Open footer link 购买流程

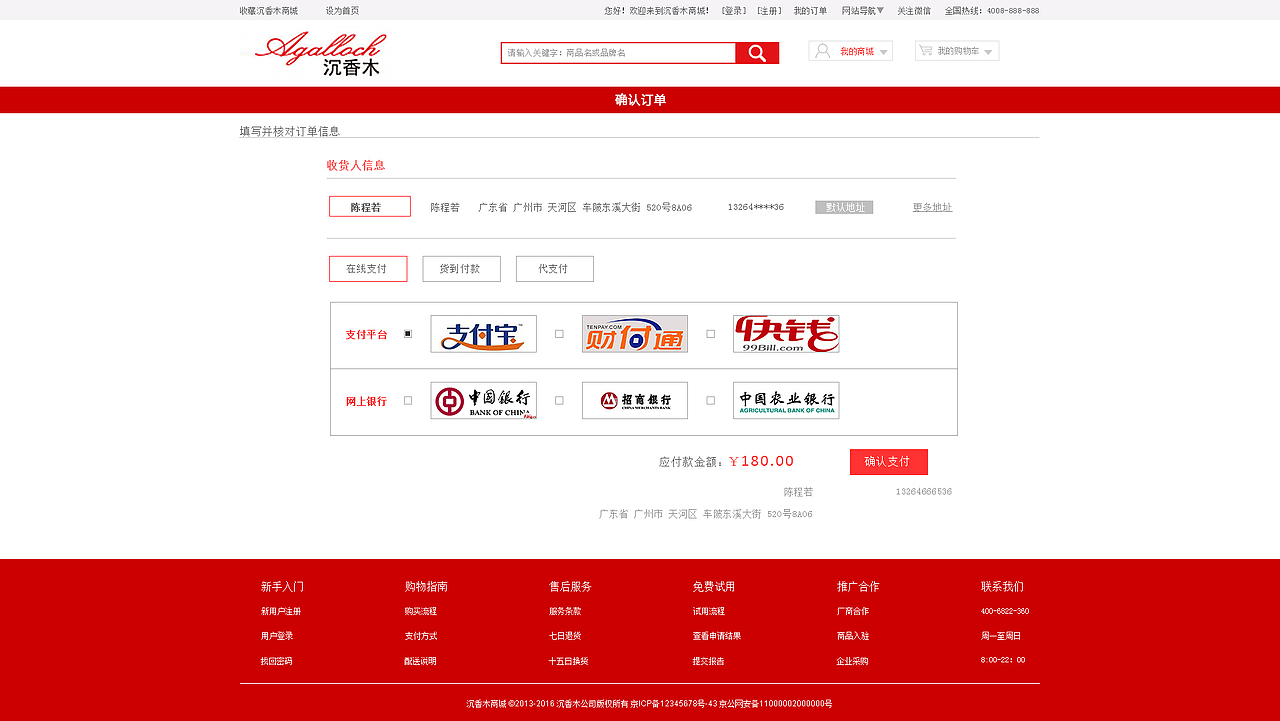click(x=421, y=611)
